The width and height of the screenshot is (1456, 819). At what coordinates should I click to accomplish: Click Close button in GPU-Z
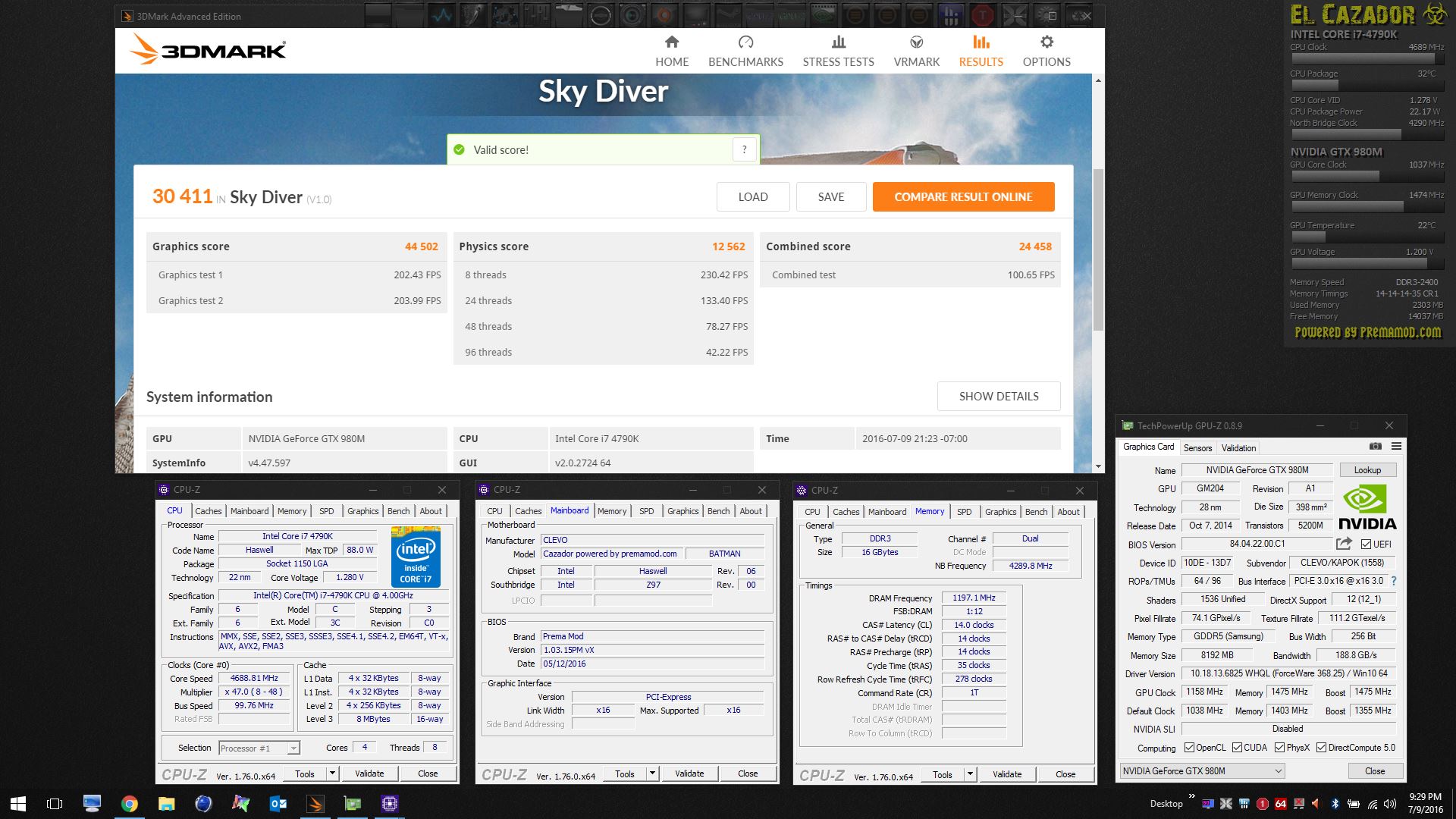[1374, 771]
